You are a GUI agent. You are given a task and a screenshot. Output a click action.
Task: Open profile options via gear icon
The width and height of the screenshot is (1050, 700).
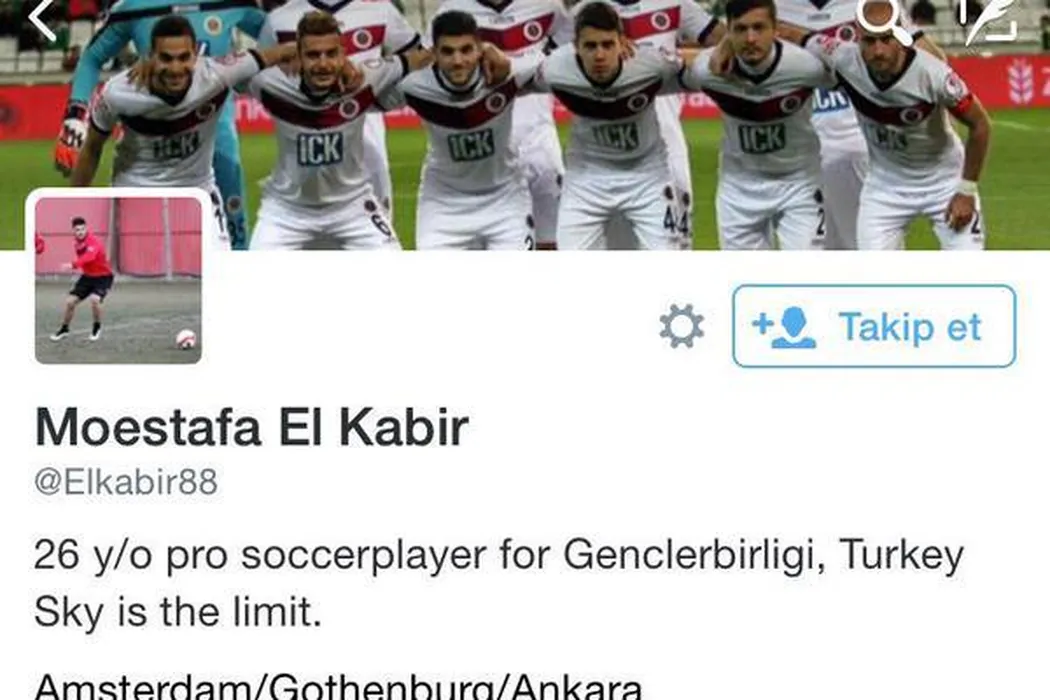tap(681, 326)
